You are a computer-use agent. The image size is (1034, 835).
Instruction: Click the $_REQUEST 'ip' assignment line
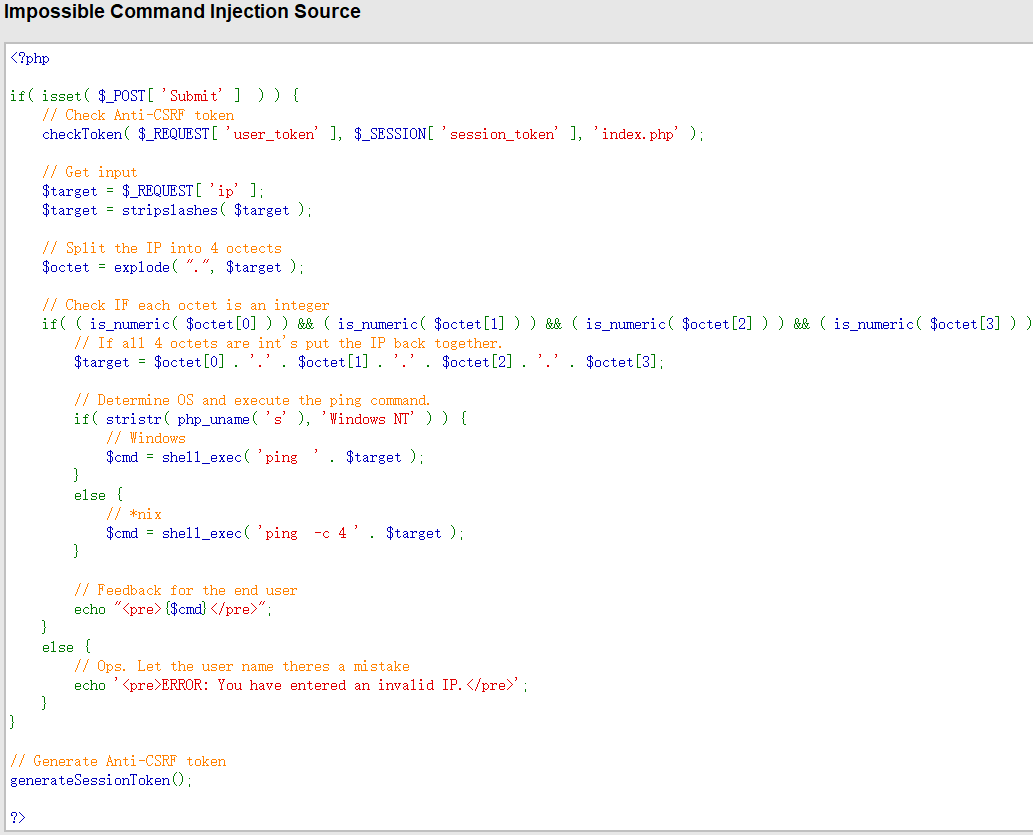coord(153,191)
